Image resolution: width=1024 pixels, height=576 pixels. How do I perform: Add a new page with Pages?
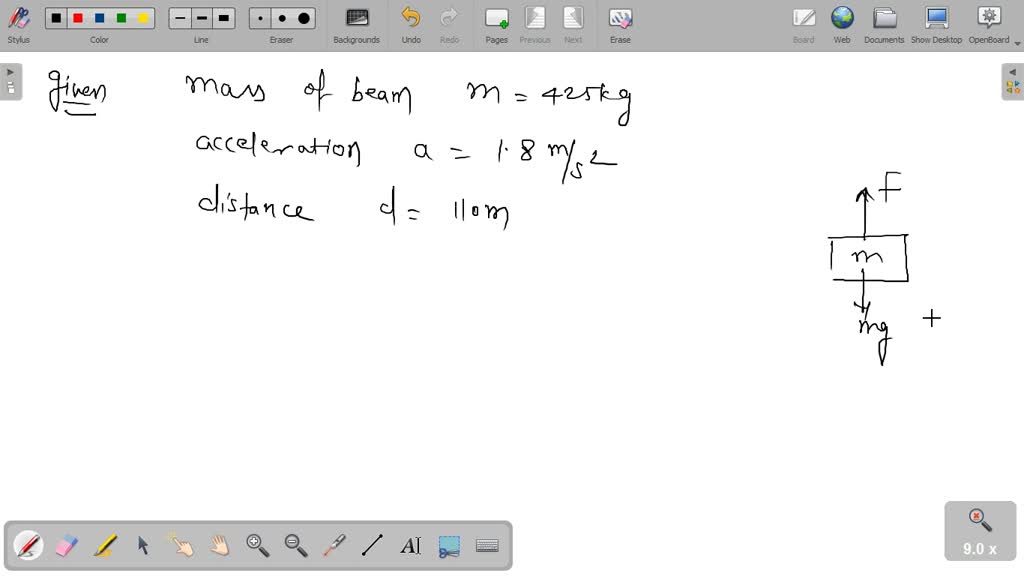(x=496, y=25)
